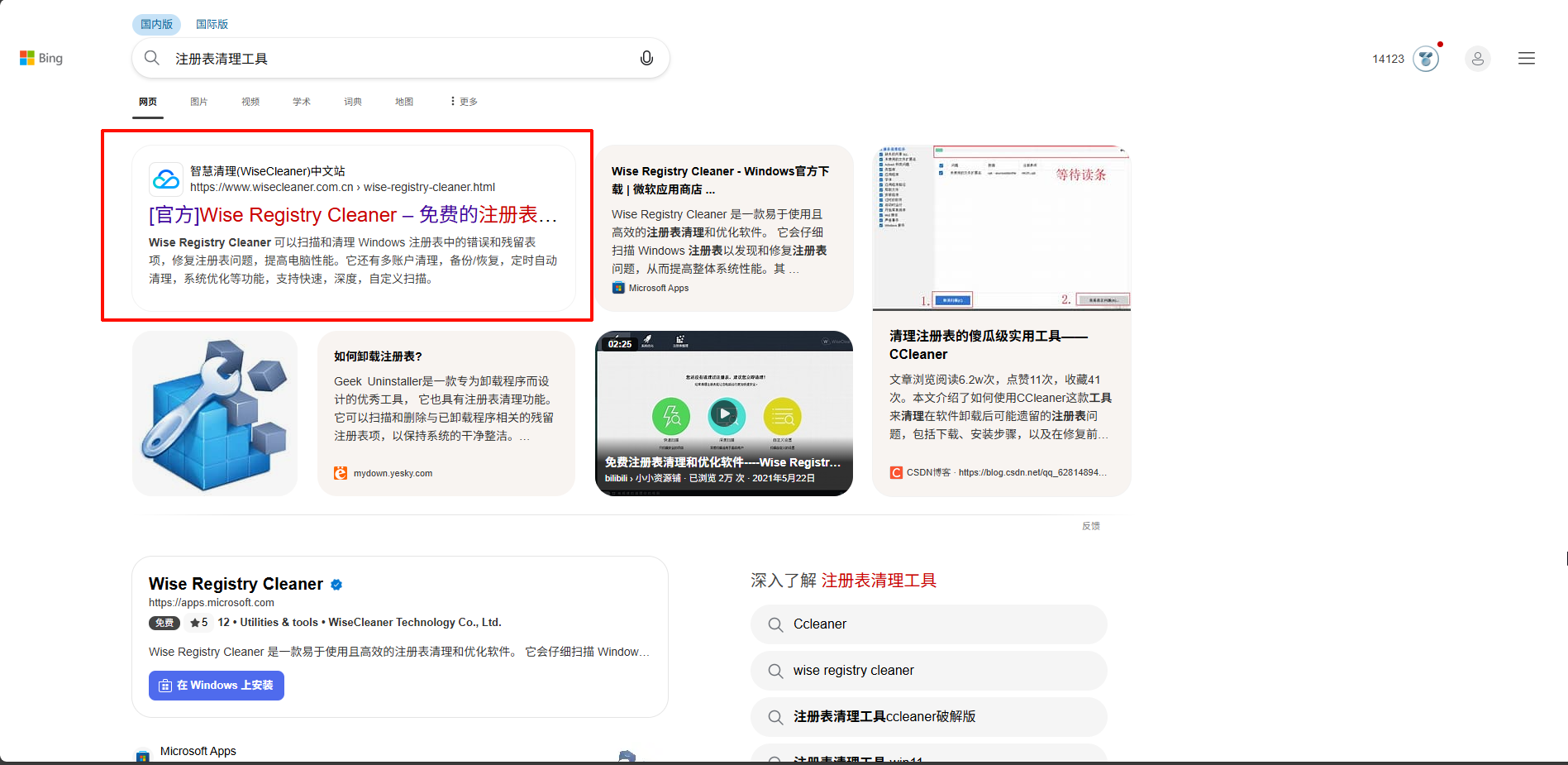Screen dimensions: 1568x765
Task: Switch to 国际版 search version
Action: 212,24
